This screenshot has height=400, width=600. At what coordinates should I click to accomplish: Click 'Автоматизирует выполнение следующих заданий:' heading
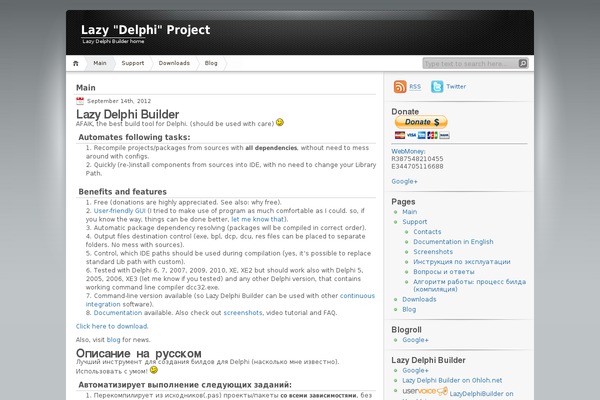click(x=185, y=385)
